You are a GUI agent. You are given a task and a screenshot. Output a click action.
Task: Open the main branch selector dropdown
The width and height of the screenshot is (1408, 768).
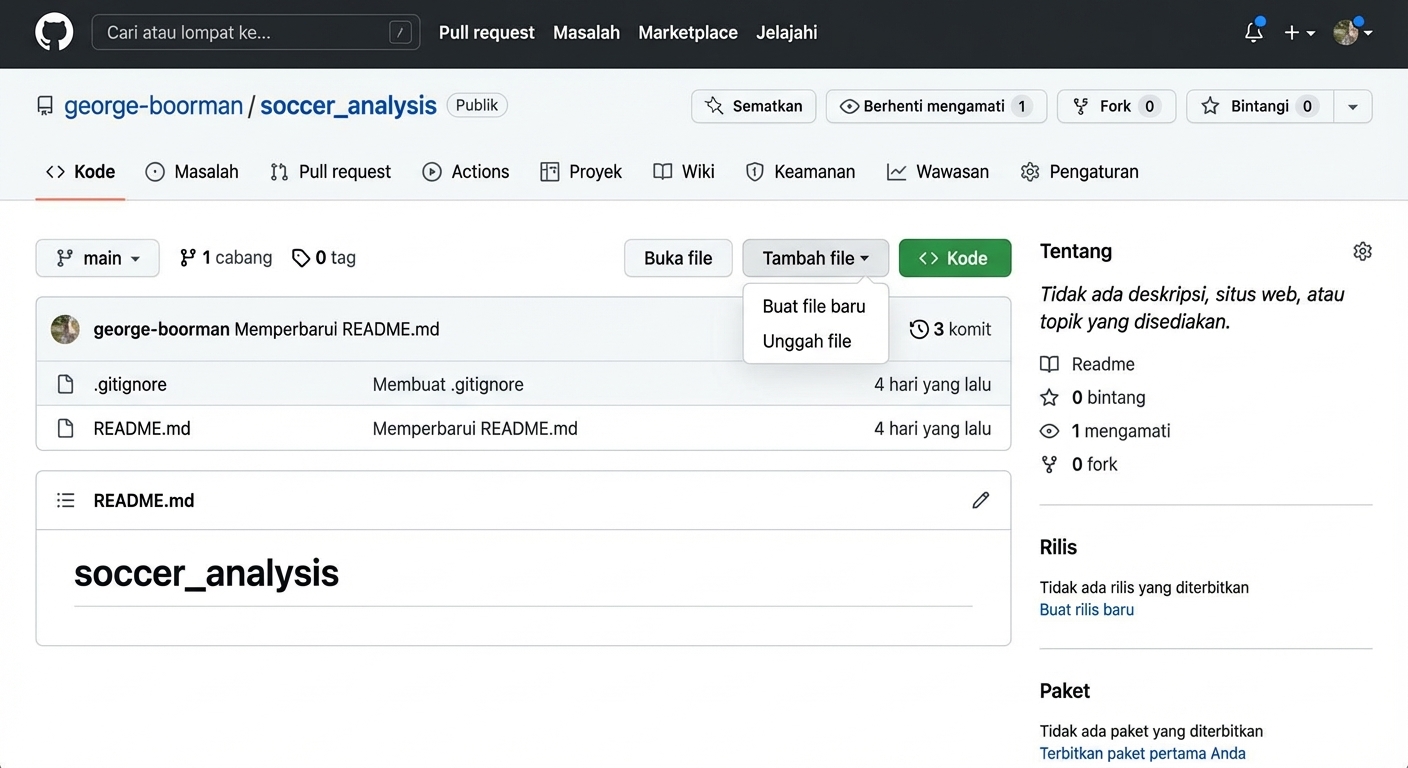[97, 258]
